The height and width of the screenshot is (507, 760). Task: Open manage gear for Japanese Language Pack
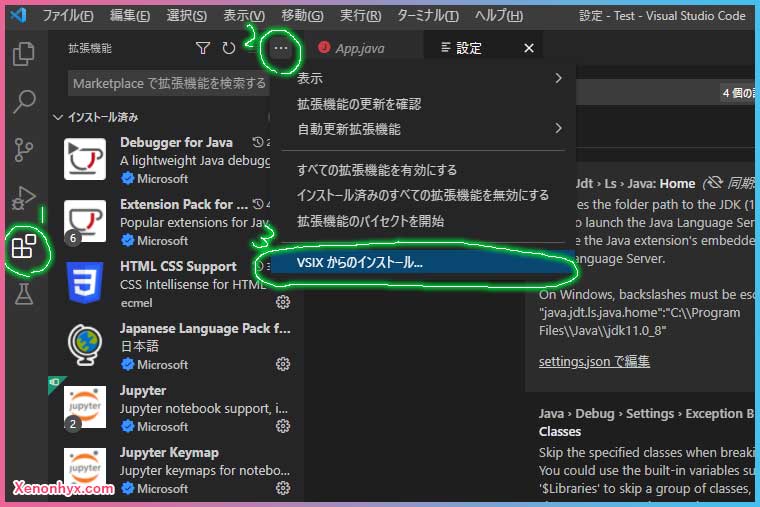pyautogui.click(x=283, y=364)
